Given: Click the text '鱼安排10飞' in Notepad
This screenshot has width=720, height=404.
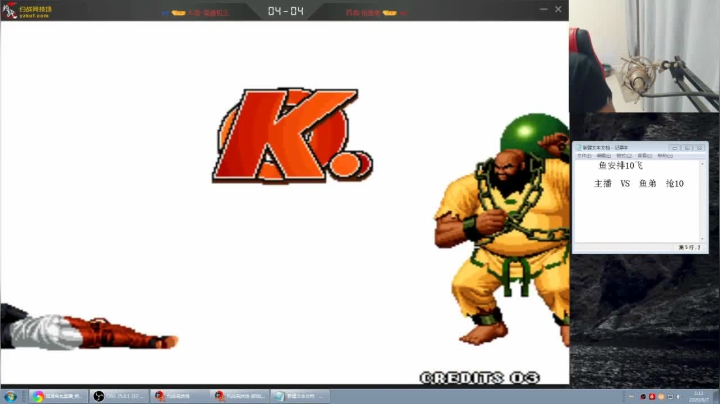Looking at the screenshot, I should tap(621, 166).
